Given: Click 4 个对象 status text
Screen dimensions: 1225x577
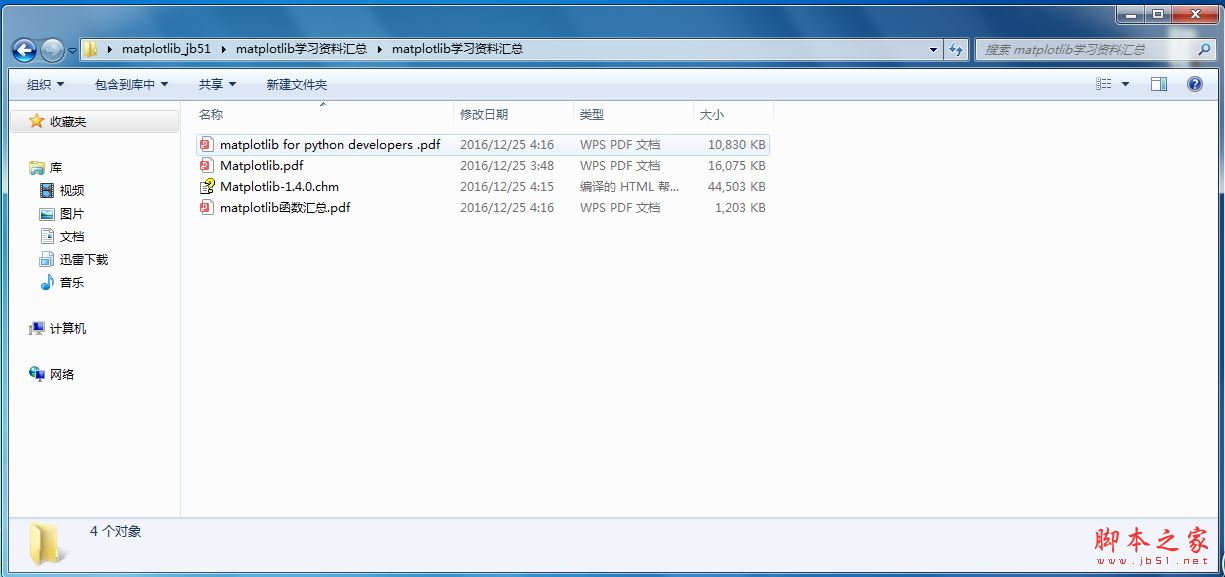Looking at the screenshot, I should [x=116, y=532].
